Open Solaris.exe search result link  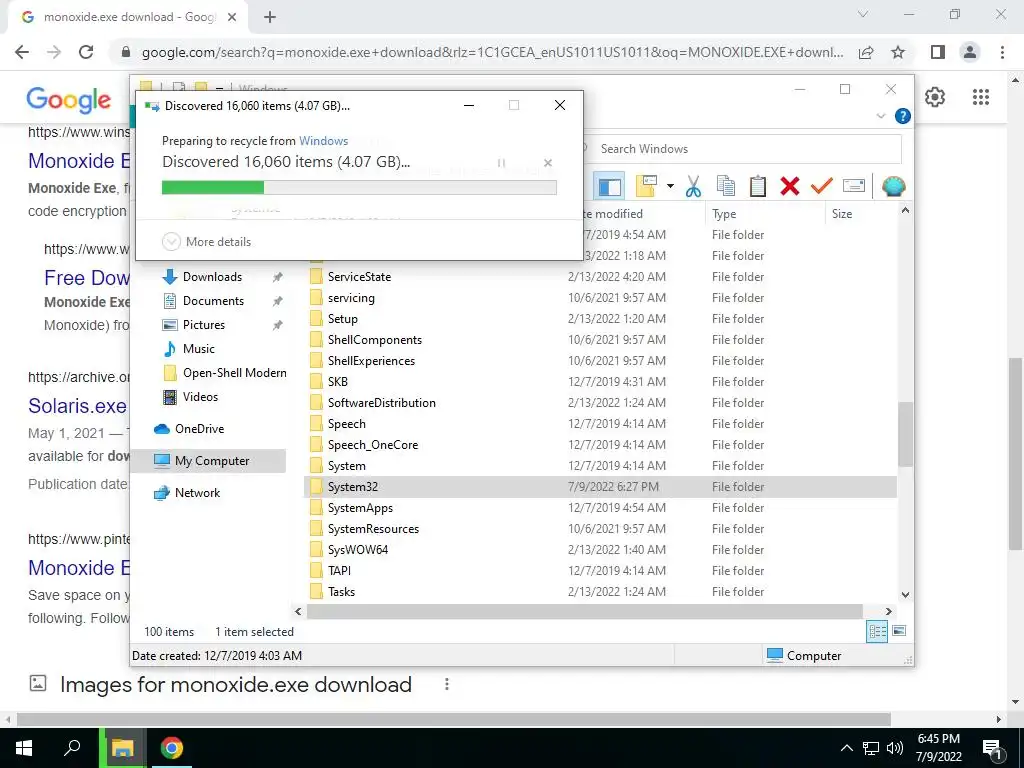[77, 406]
